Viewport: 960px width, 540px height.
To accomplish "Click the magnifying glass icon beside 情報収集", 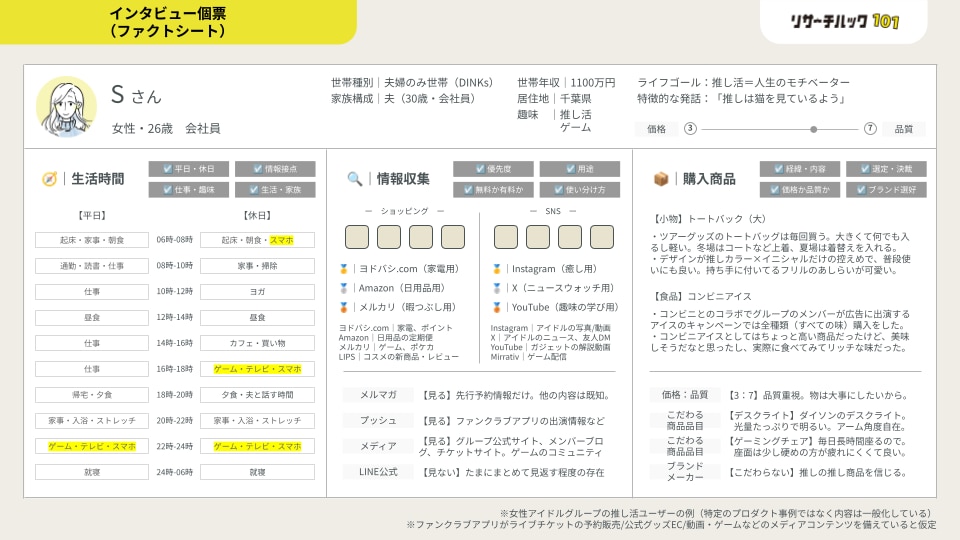I will click(354, 179).
